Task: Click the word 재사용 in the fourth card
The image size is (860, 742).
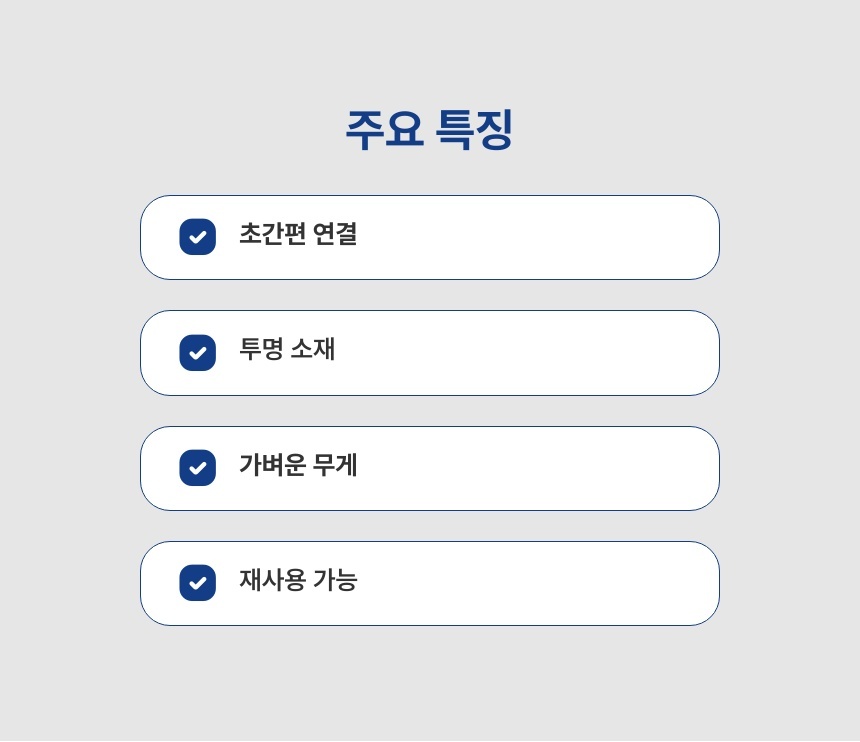Action: (x=272, y=580)
